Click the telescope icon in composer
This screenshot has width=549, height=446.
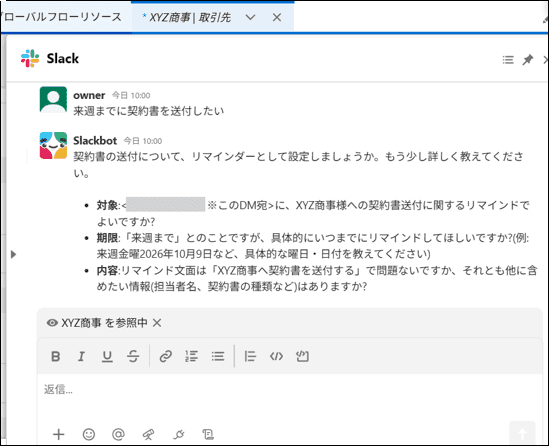(148, 434)
